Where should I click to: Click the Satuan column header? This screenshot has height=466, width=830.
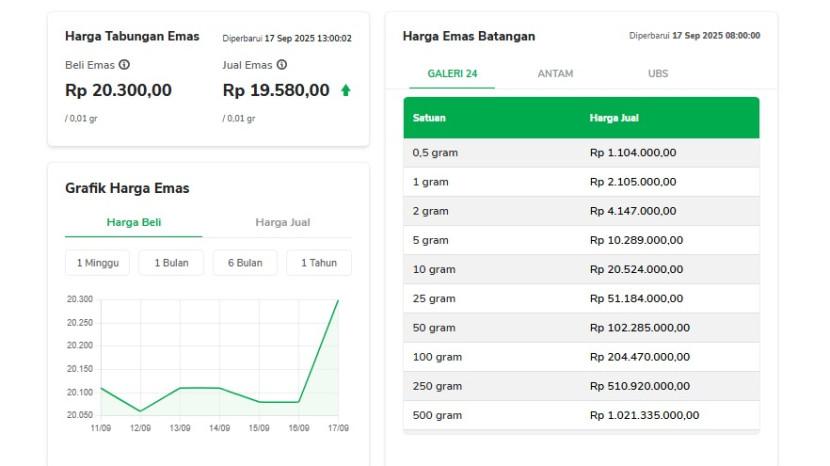point(429,118)
